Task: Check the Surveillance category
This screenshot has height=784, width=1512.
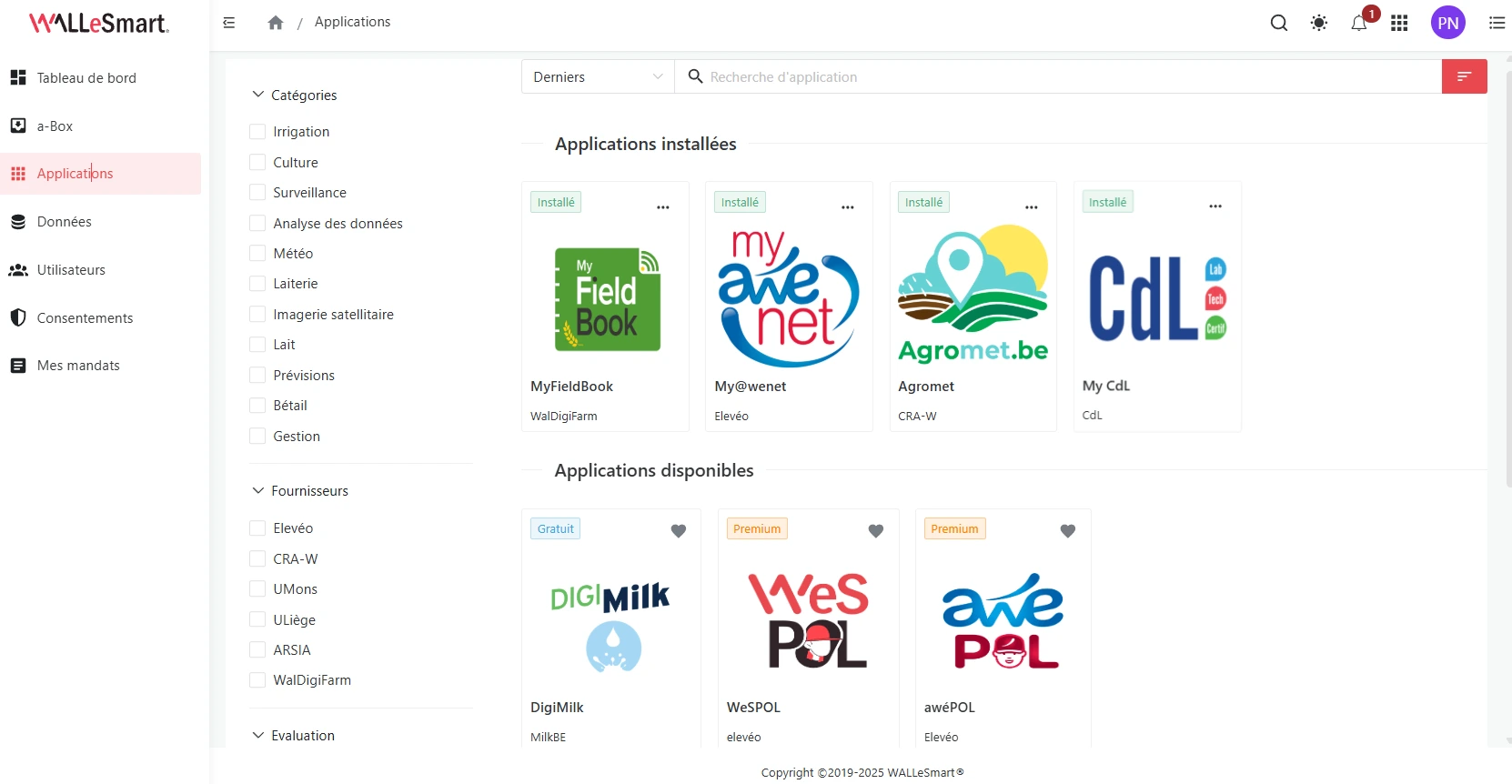Action: (x=257, y=193)
